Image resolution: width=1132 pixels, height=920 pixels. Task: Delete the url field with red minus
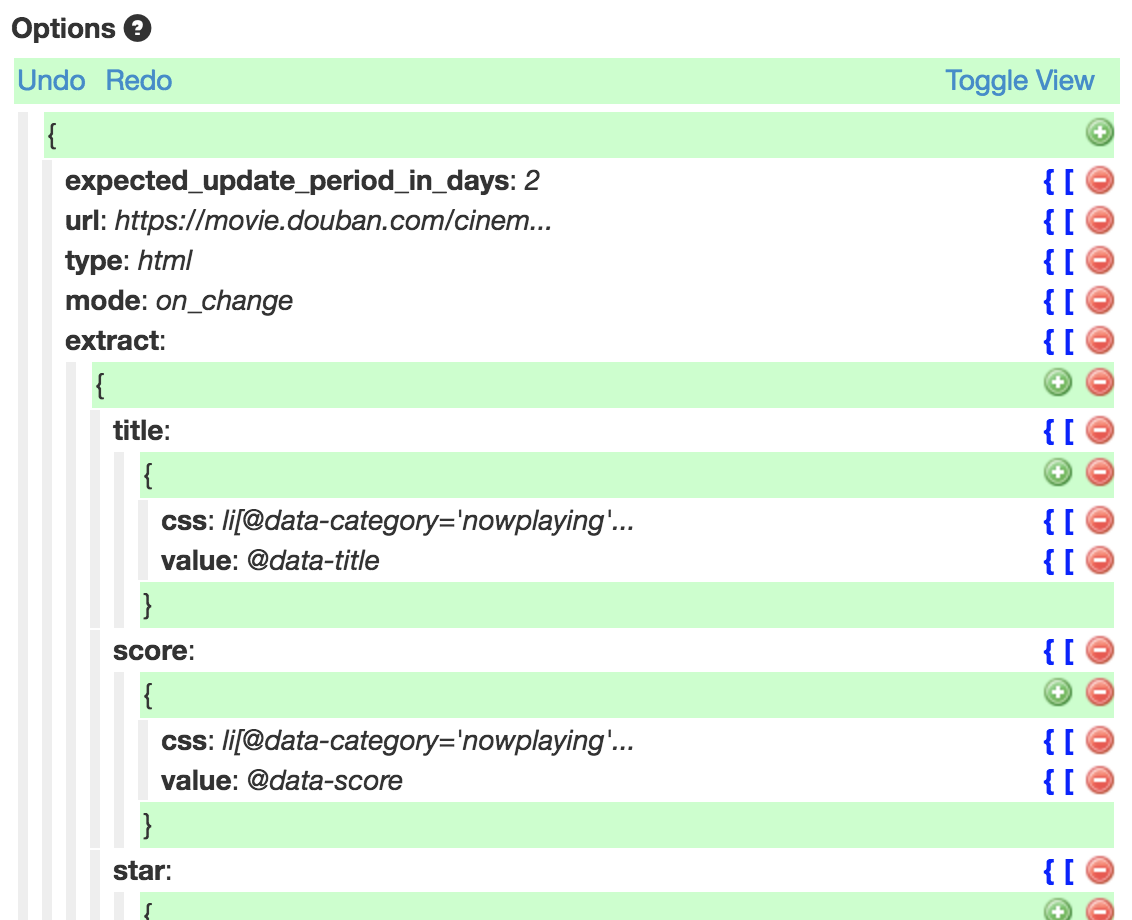click(x=1099, y=221)
